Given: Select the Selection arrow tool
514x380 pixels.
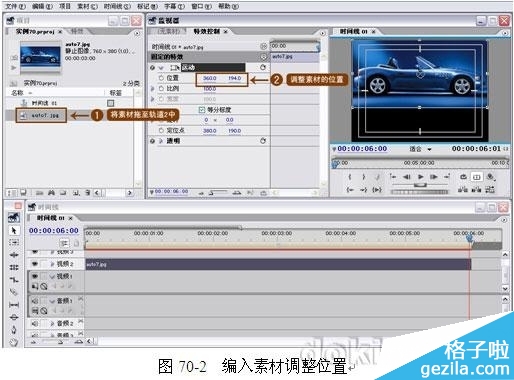Looking at the screenshot, I should 14,230.
